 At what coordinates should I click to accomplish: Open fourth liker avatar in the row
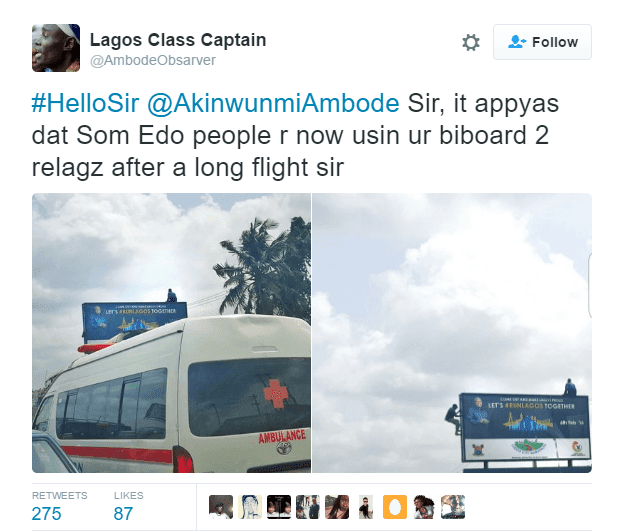[x=308, y=507]
